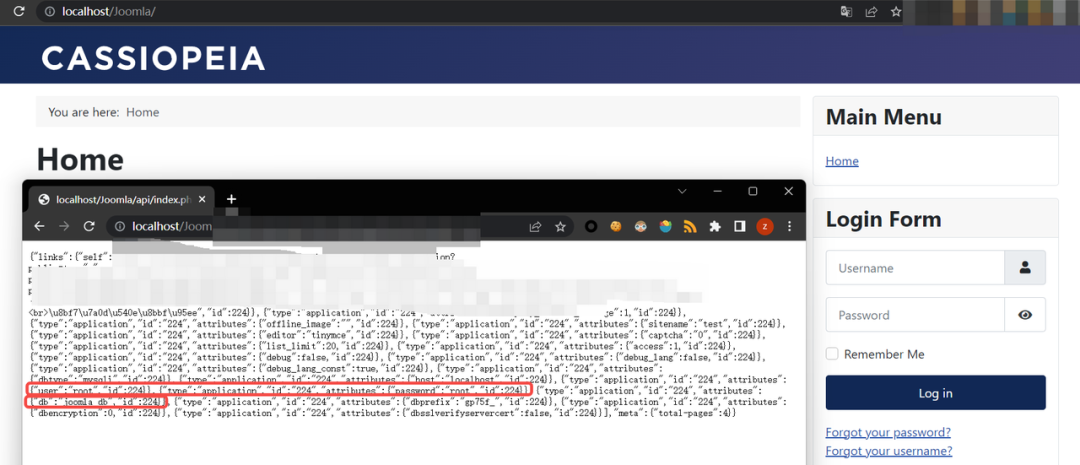Open the red Z profile avatar
The width and height of the screenshot is (1080, 465).
(x=765, y=227)
